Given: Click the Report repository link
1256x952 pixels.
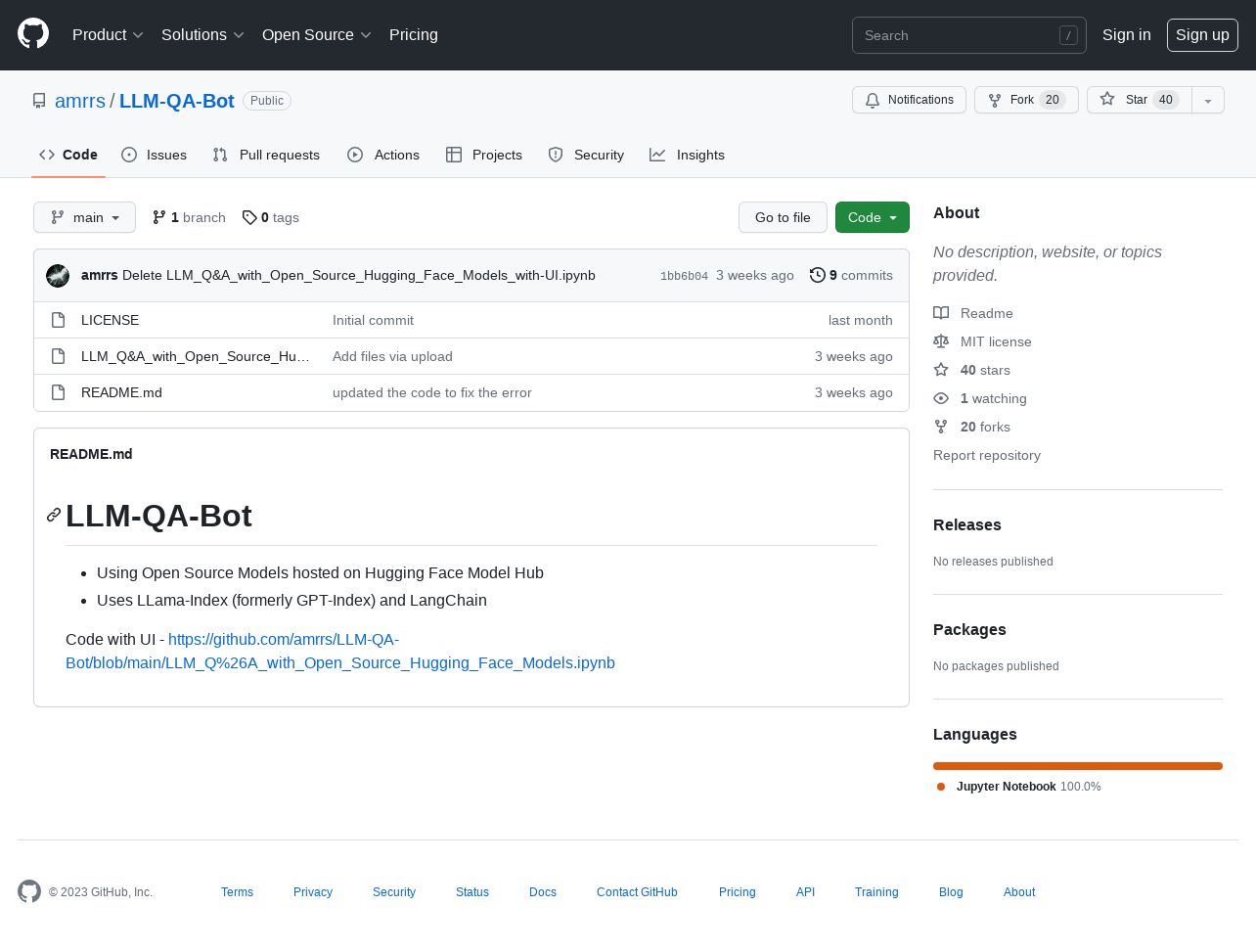Looking at the screenshot, I should (x=987, y=455).
